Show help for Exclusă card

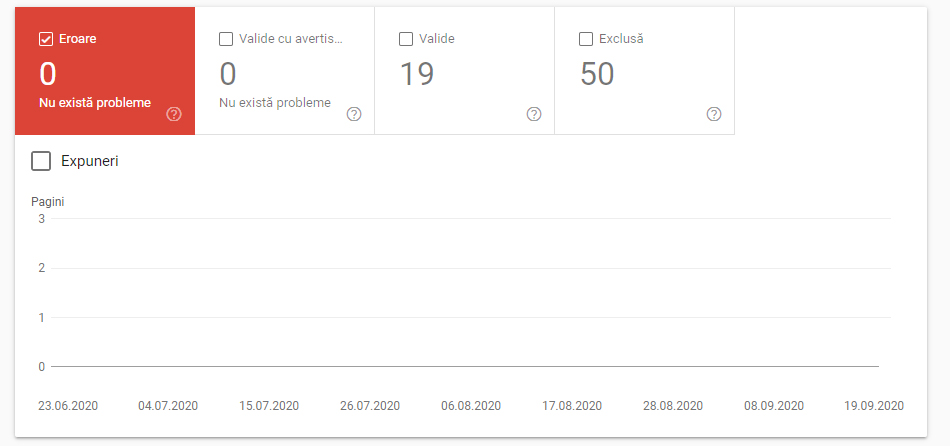coord(714,114)
